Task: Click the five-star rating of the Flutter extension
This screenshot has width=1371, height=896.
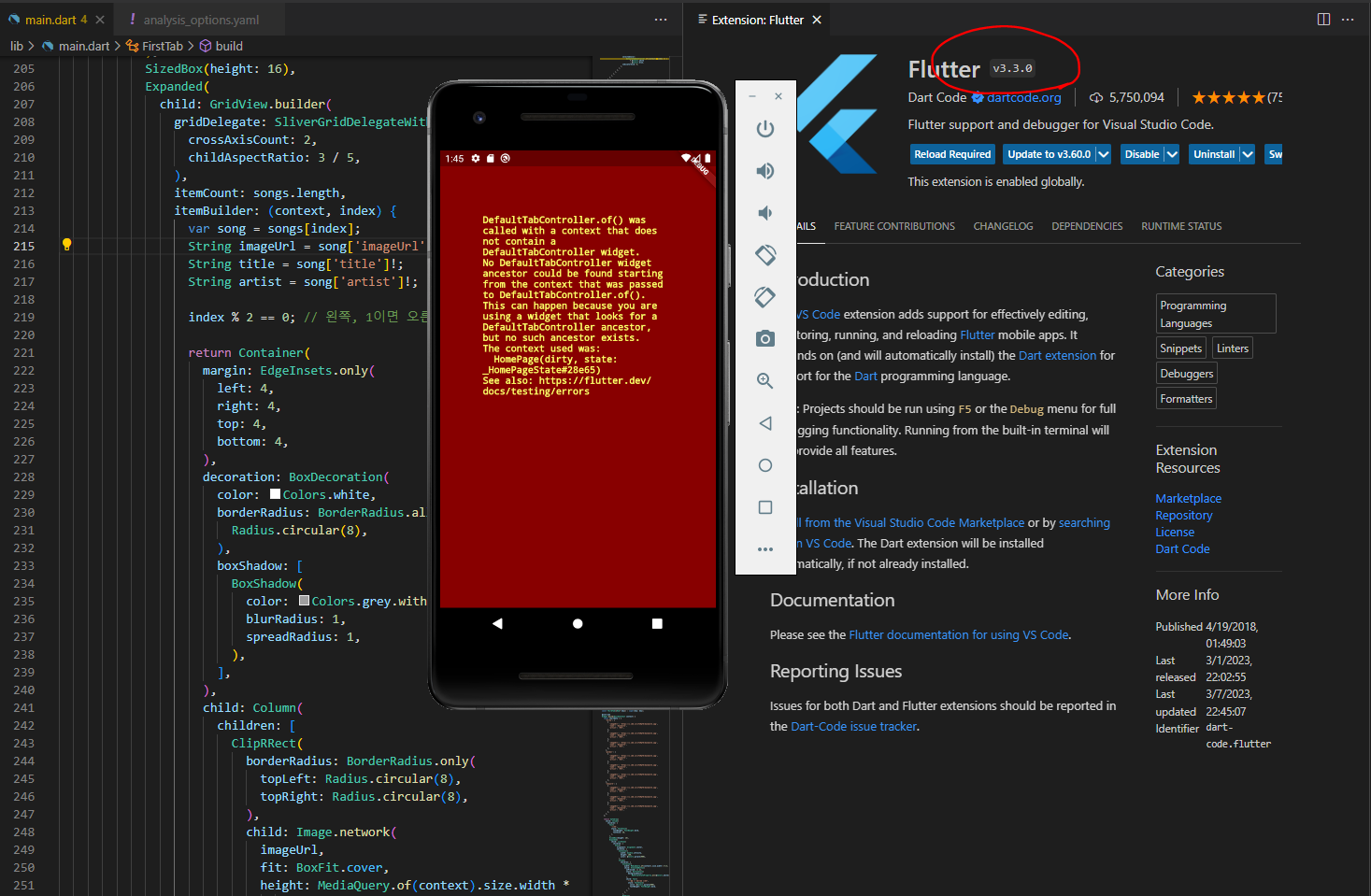Action: [1228, 97]
